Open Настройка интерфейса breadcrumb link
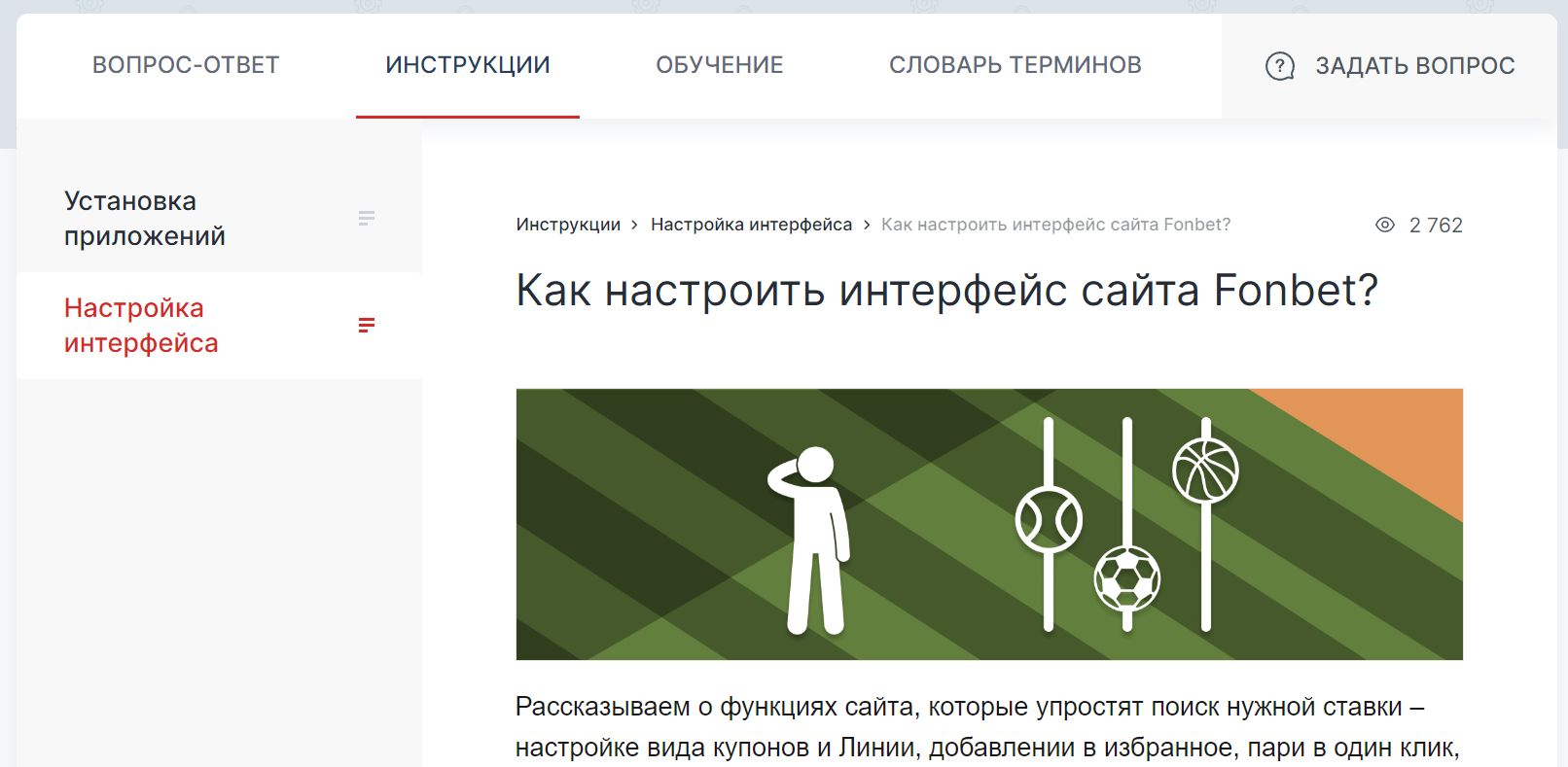 (x=751, y=225)
